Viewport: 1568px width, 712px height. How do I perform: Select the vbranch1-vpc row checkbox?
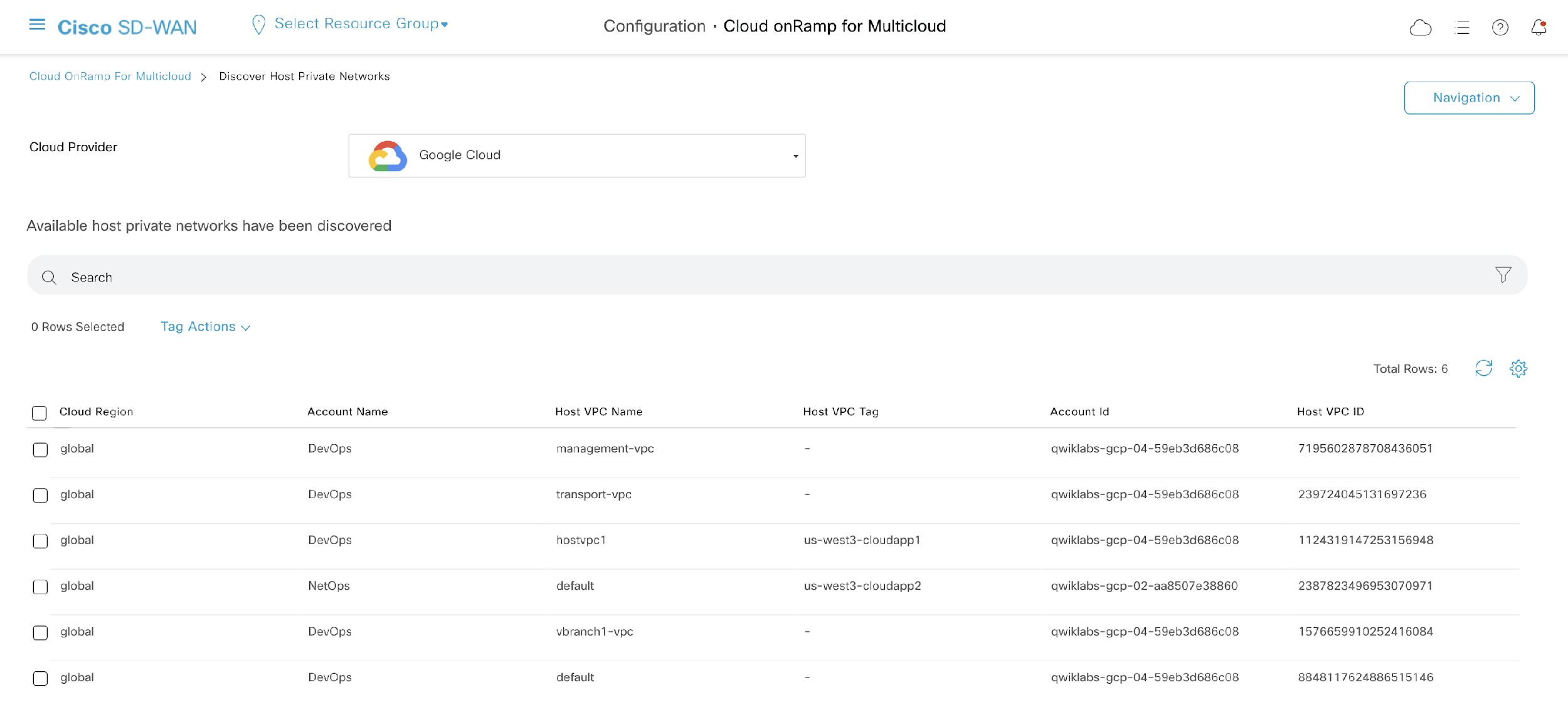(x=40, y=633)
